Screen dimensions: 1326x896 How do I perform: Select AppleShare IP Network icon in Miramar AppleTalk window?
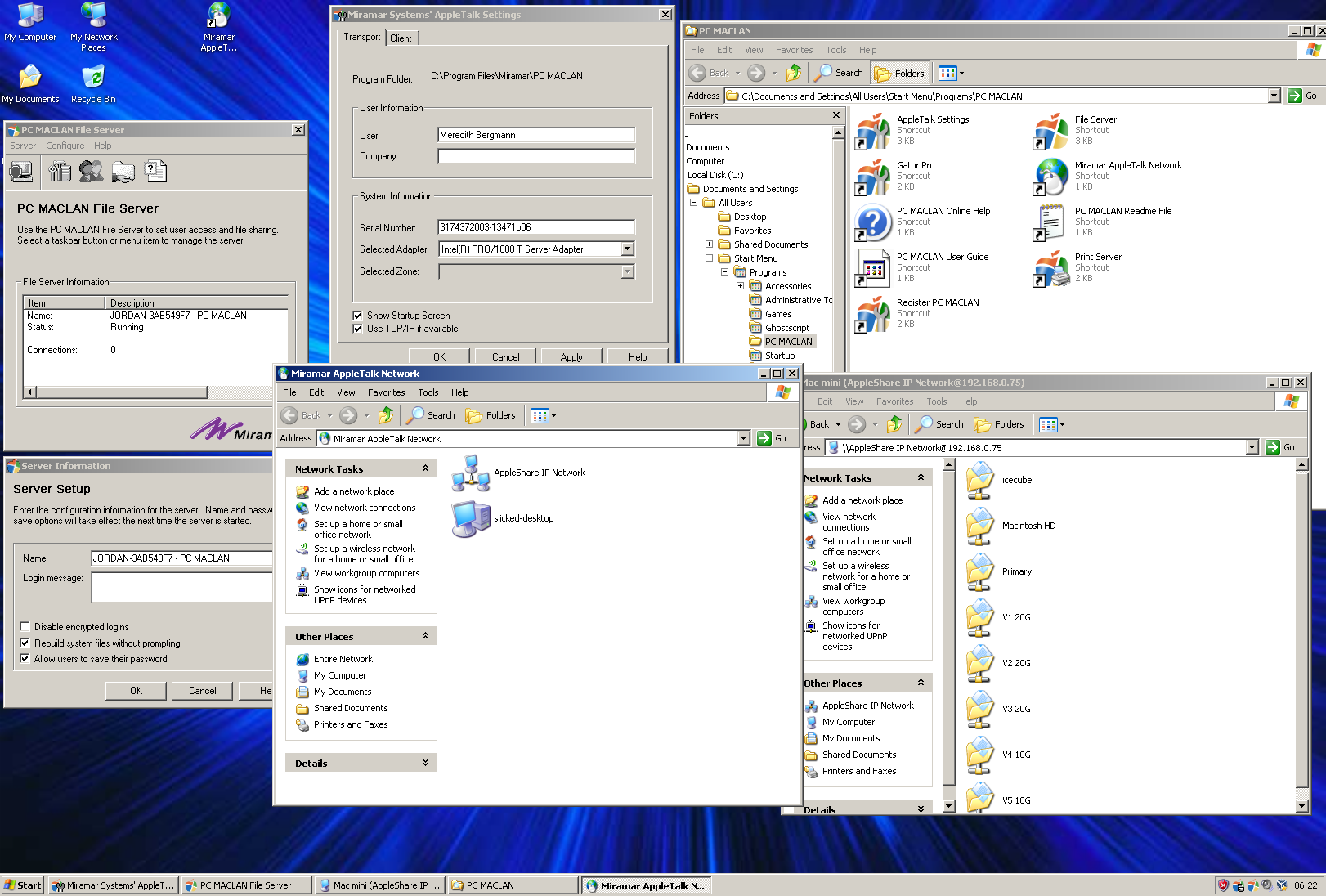tap(471, 473)
